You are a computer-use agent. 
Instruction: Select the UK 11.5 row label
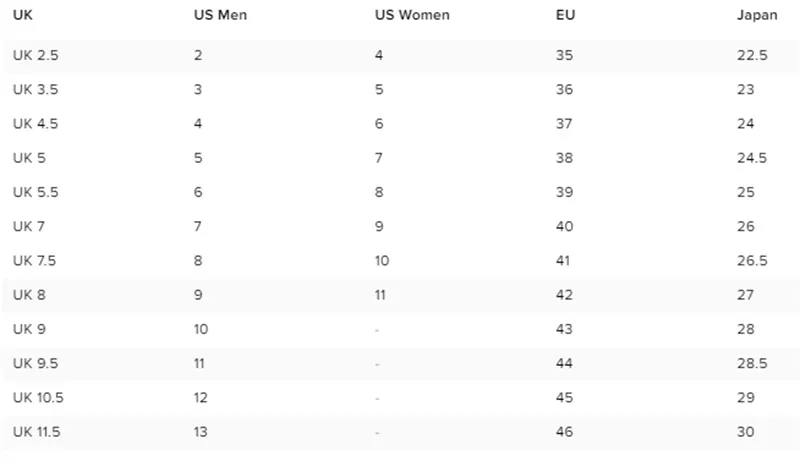(x=37, y=432)
